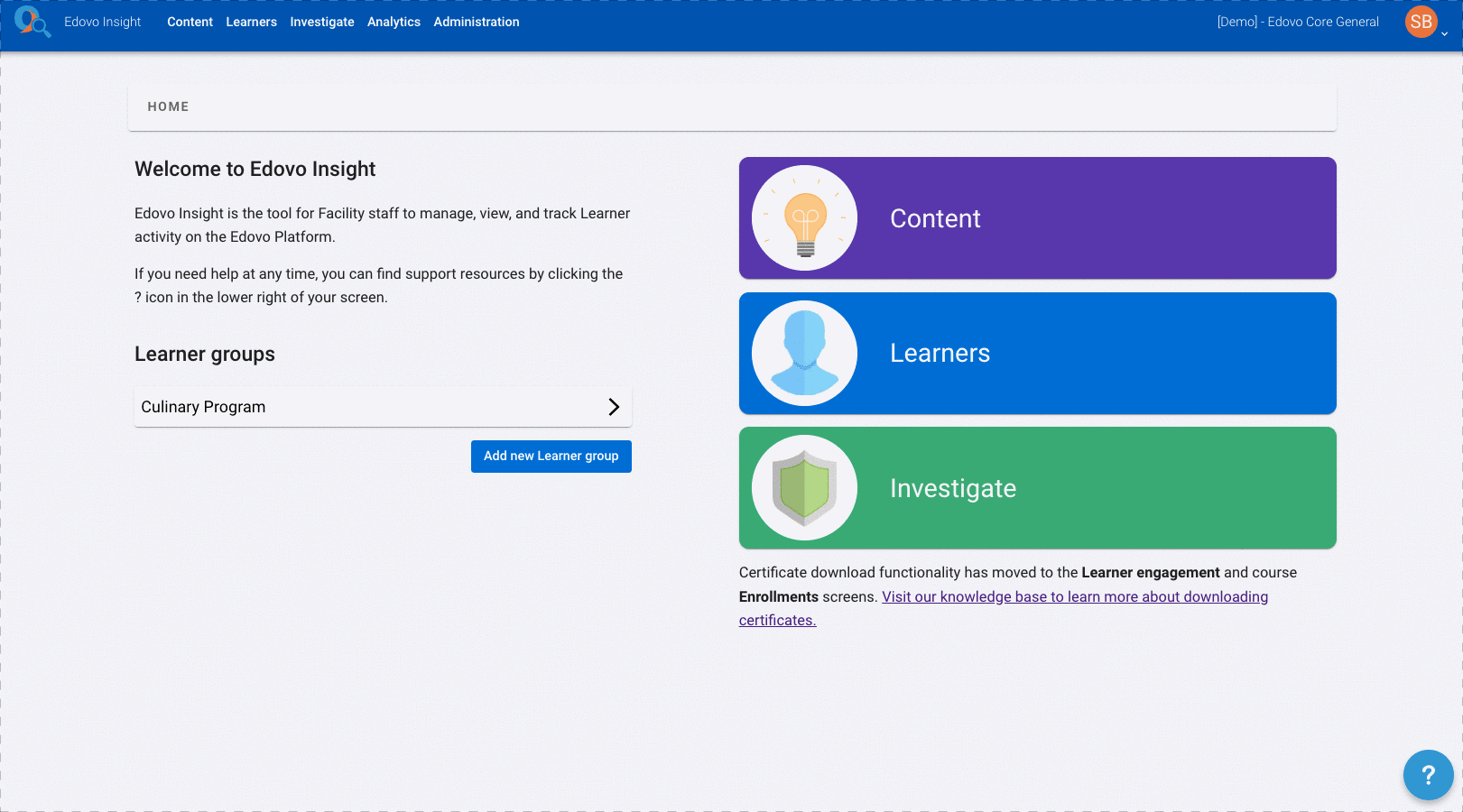Click Add new Learner group button
Image resolution: width=1463 pixels, height=812 pixels.
(x=551, y=457)
